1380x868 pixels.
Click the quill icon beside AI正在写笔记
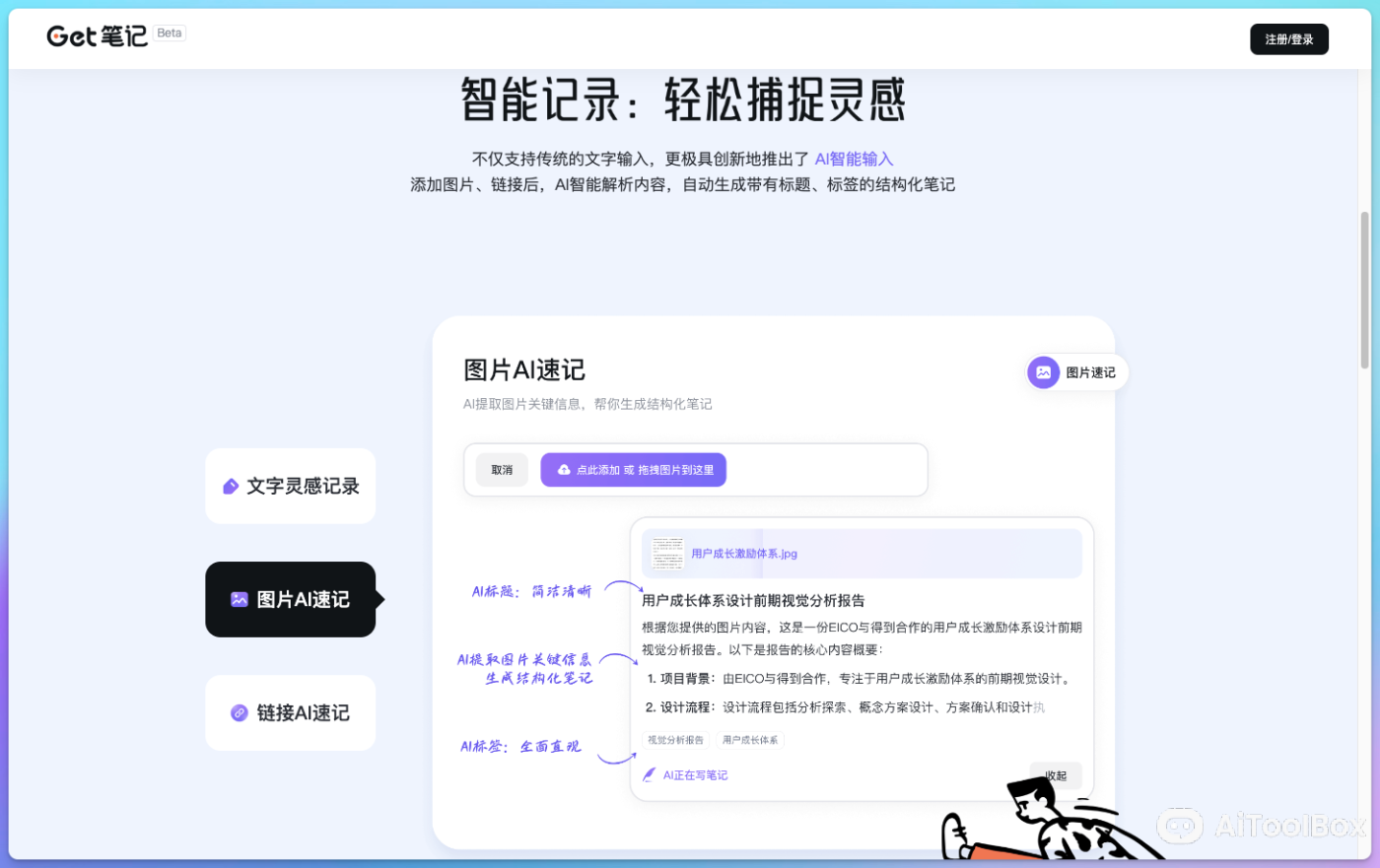click(x=649, y=774)
